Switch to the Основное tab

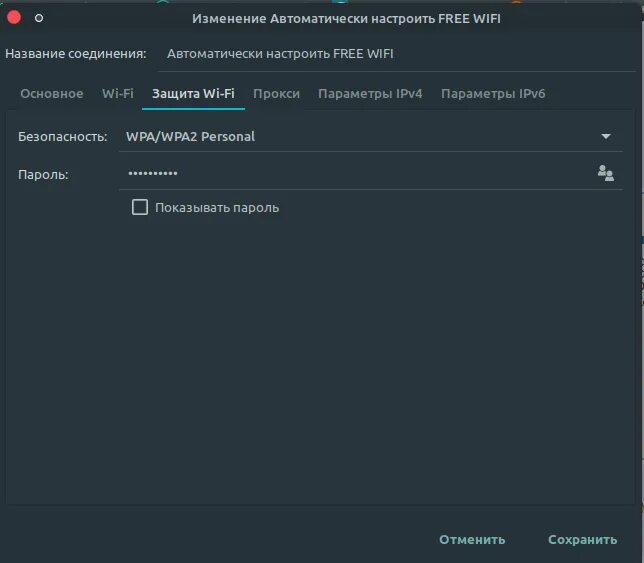(52, 94)
